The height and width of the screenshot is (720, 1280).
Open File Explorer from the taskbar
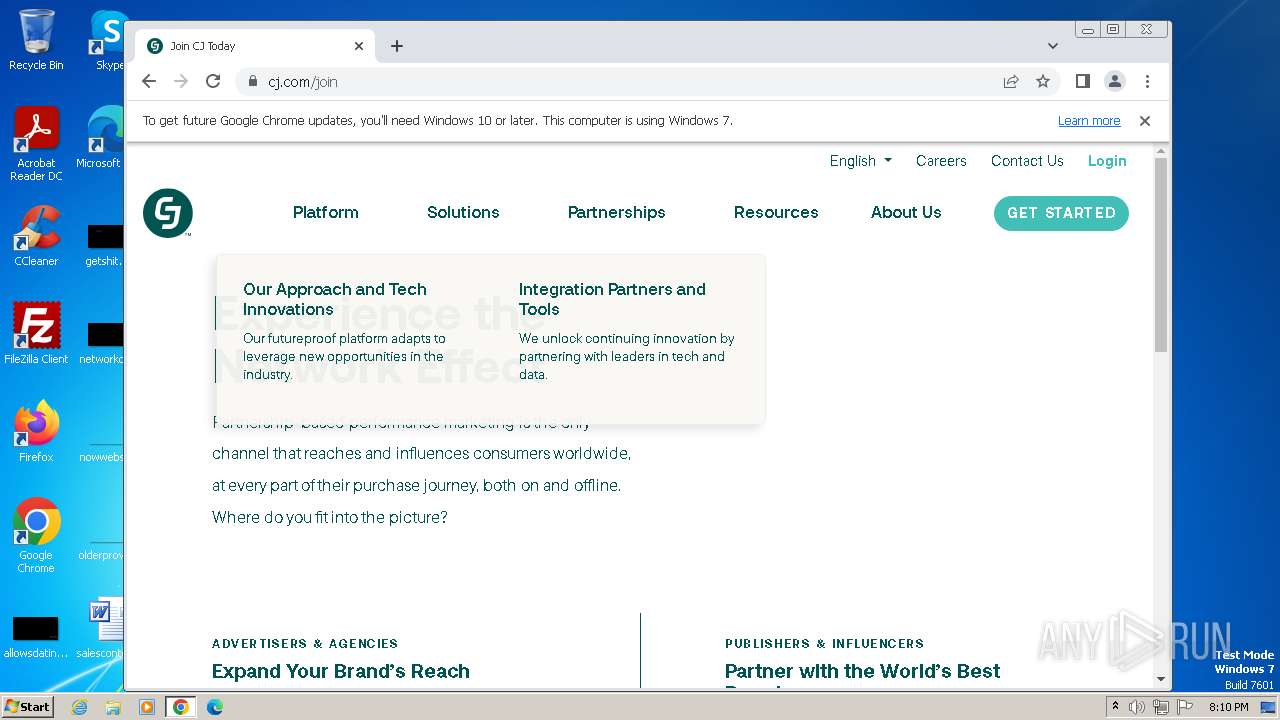click(x=113, y=707)
